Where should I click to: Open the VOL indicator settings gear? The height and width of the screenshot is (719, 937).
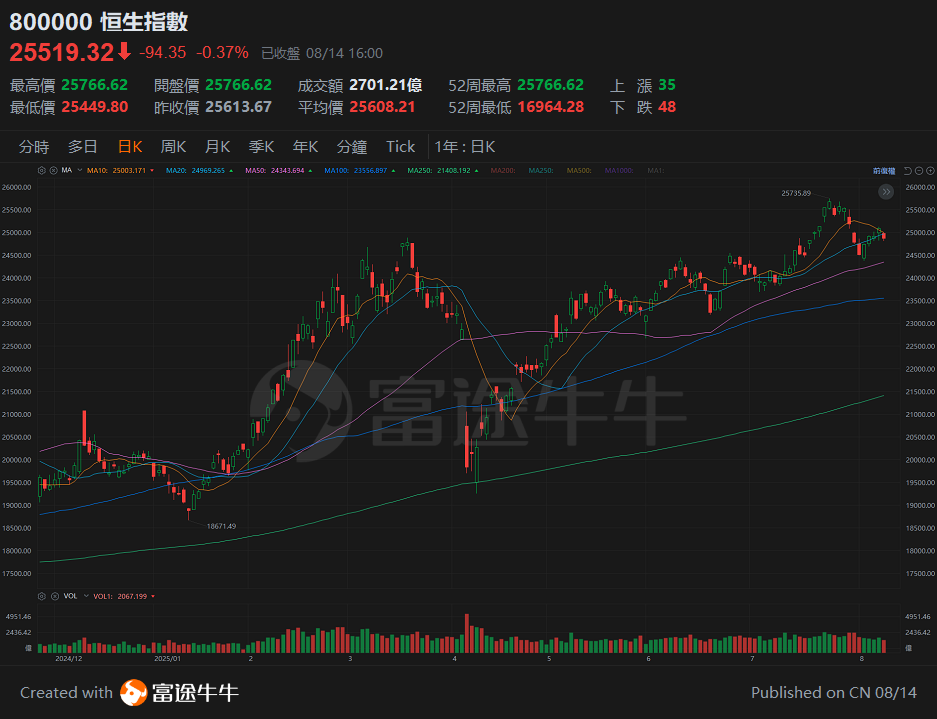tap(41, 595)
